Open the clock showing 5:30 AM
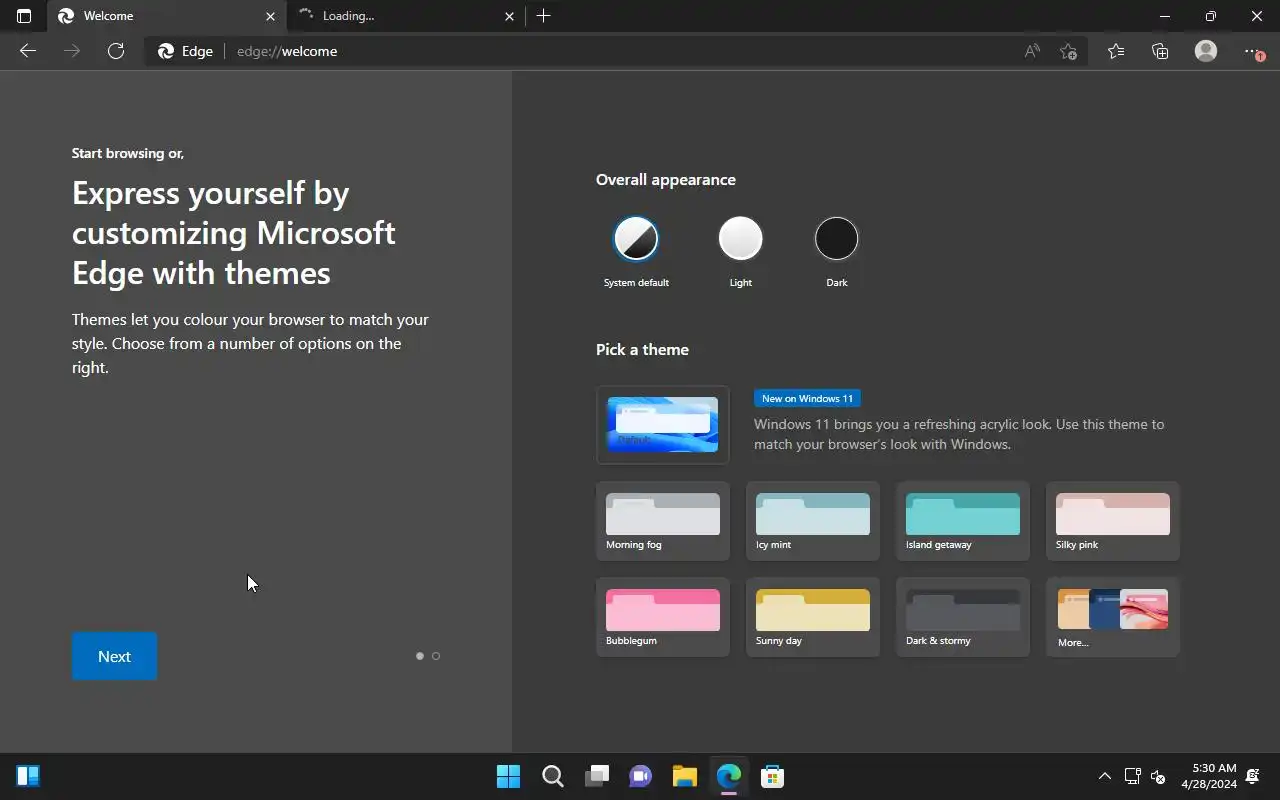 [x=1209, y=776]
